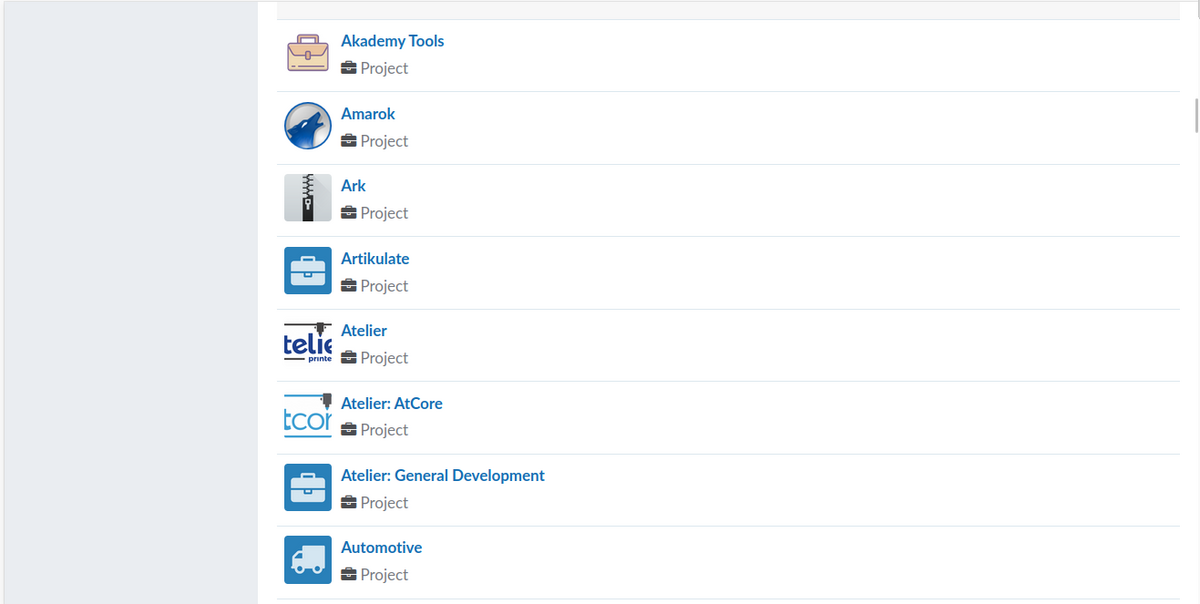Click the Amarok wolf logo icon
Image resolution: width=1200 pixels, height=604 pixels.
pos(307,126)
